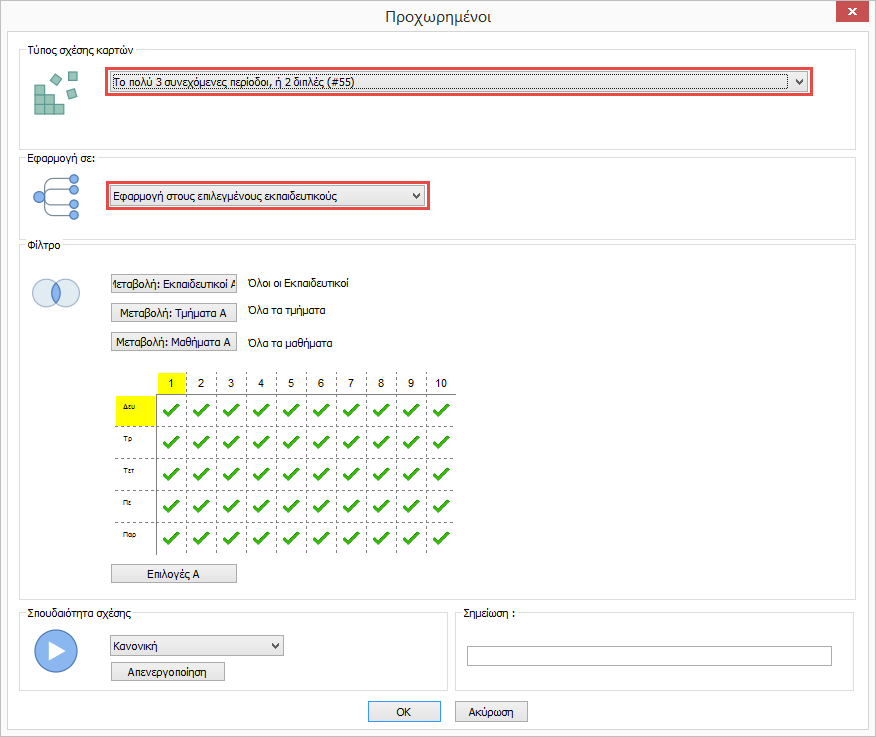Select the period 1 column header
Image resolution: width=876 pixels, height=737 pixels.
[172, 383]
